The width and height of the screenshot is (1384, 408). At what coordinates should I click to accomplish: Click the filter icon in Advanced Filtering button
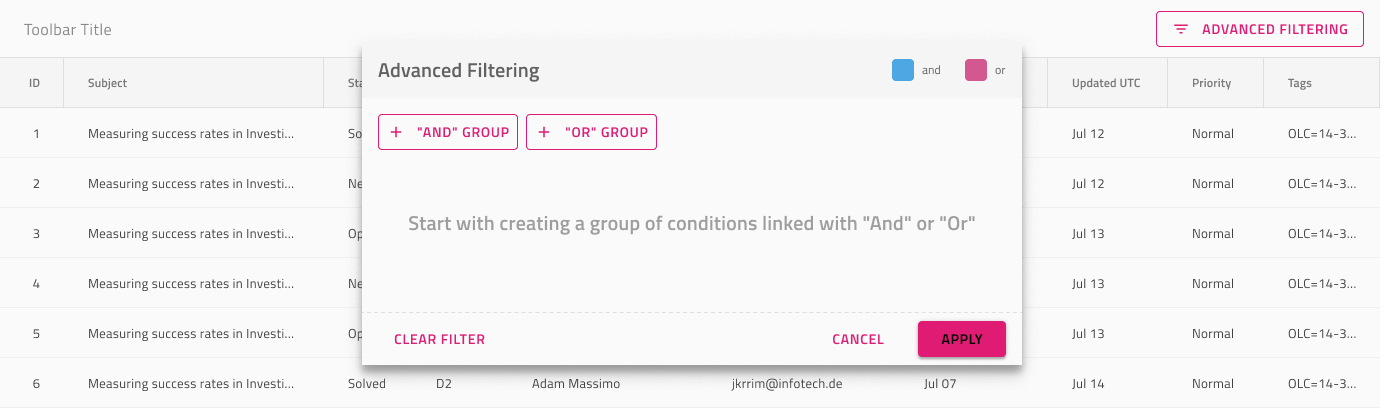(1181, 29)
